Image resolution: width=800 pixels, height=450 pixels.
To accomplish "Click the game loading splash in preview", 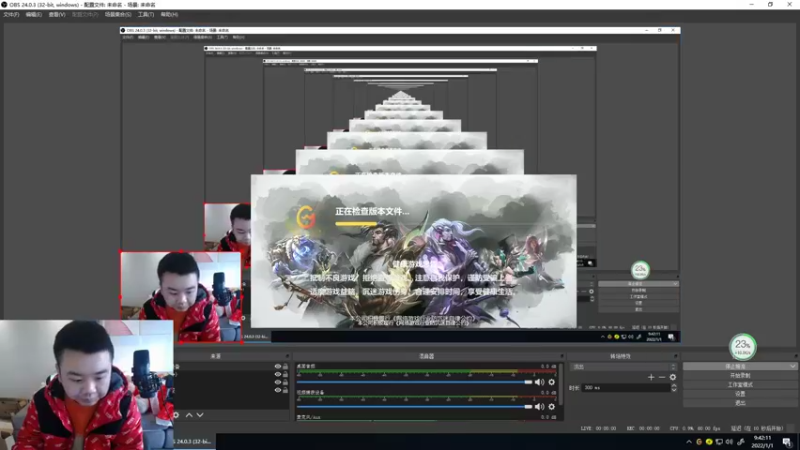I will (414, 251).
